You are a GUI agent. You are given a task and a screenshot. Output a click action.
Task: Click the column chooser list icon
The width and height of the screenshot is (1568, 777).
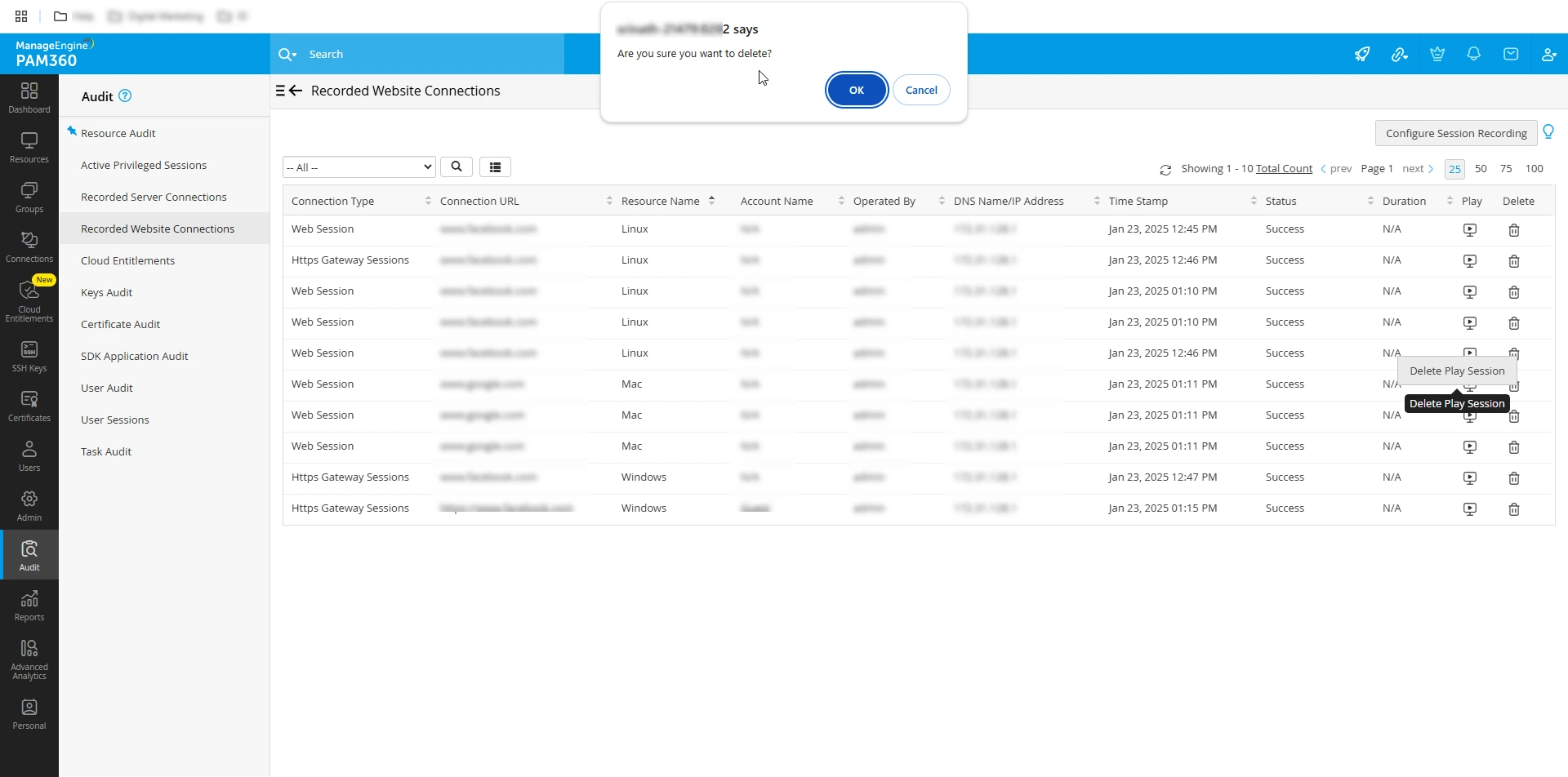pyautogui.click(x=495, y=167)
